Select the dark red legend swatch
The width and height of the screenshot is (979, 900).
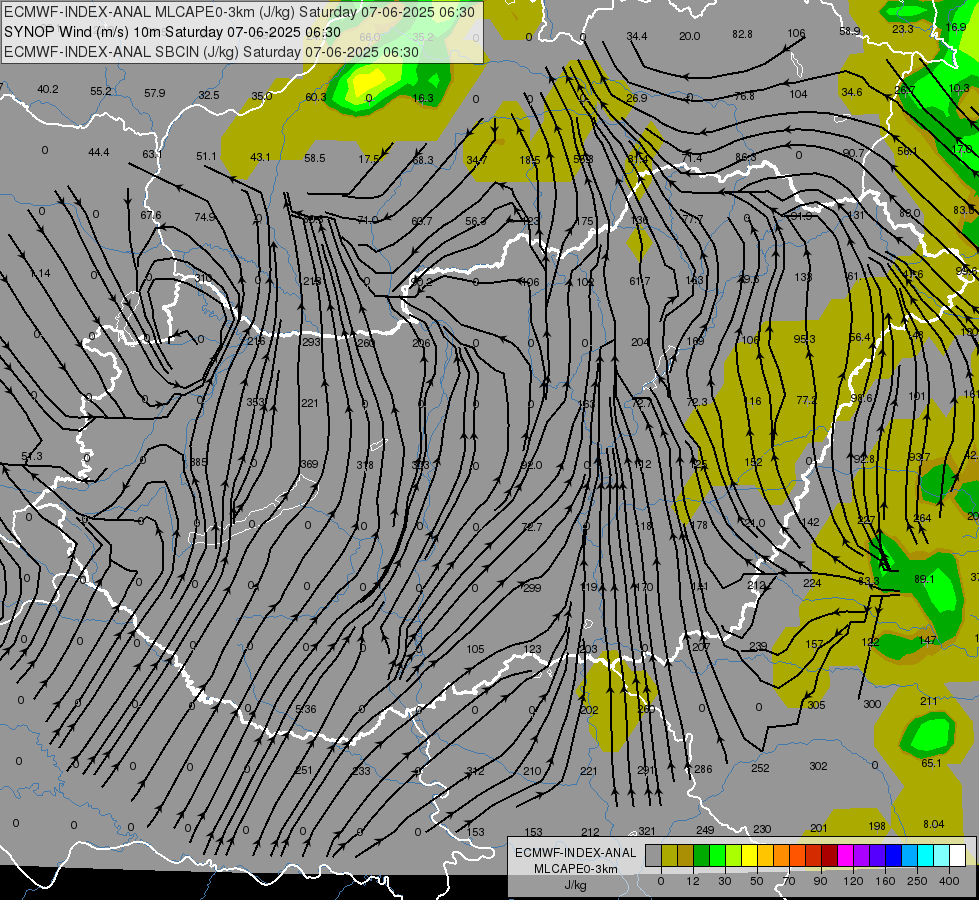tap(830, 855)
